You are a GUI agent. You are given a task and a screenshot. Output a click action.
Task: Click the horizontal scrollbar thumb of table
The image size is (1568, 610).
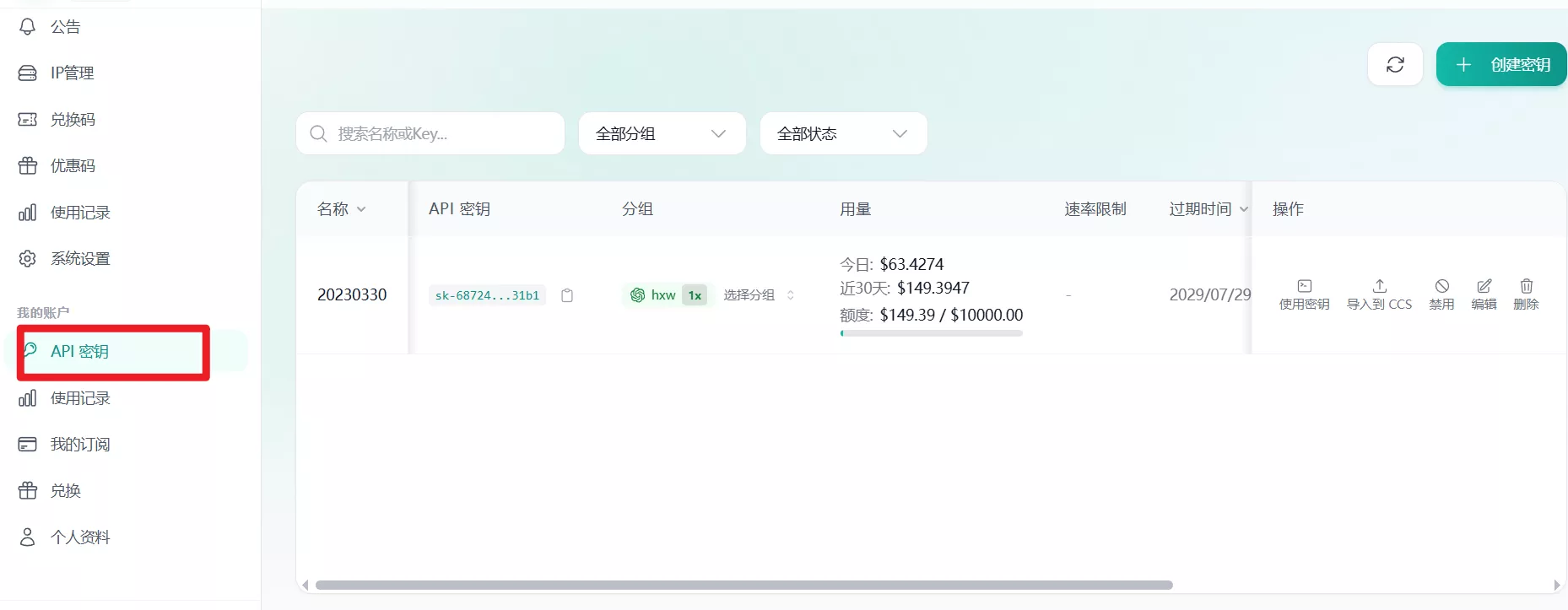pos(743,585)
